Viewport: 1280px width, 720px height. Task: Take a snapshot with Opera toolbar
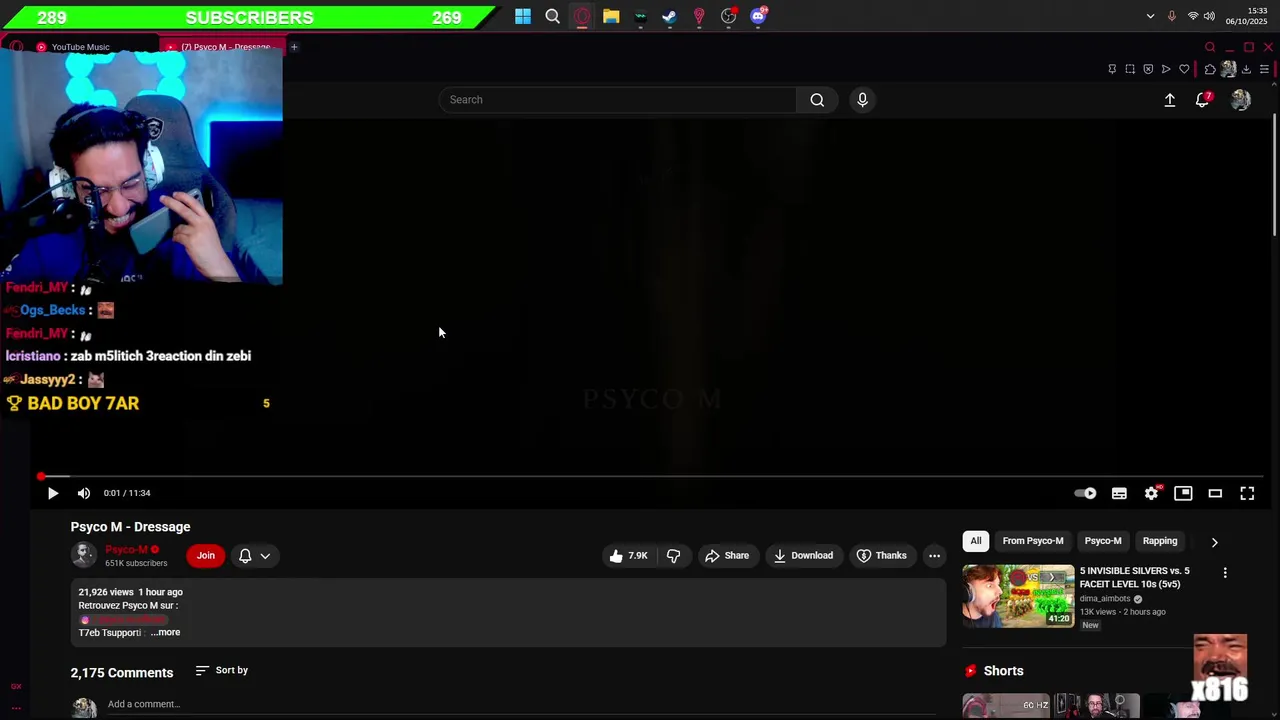1130,69
